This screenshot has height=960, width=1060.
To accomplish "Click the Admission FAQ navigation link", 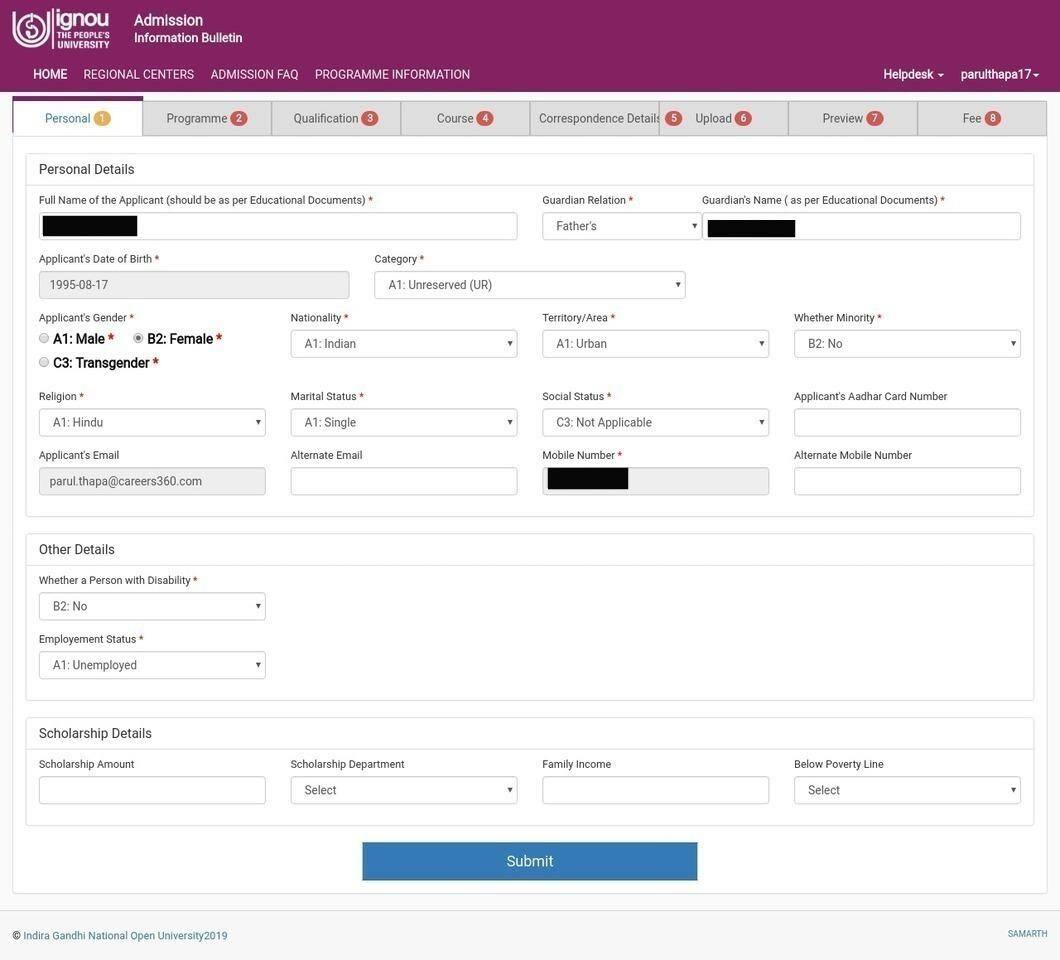I will tap(254, 75).
